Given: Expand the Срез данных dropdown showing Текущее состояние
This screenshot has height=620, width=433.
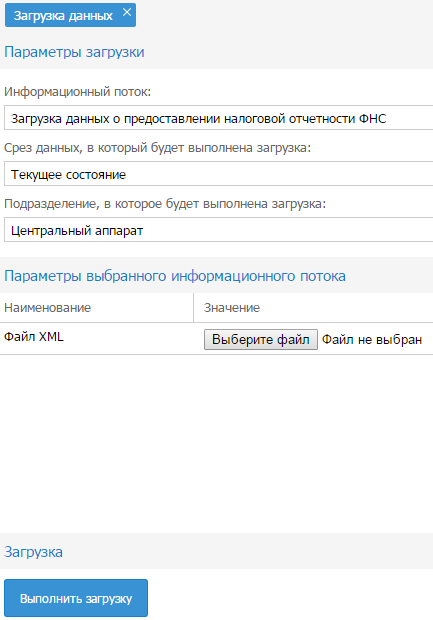Looking at the screenshot, I should click(218, 174).
